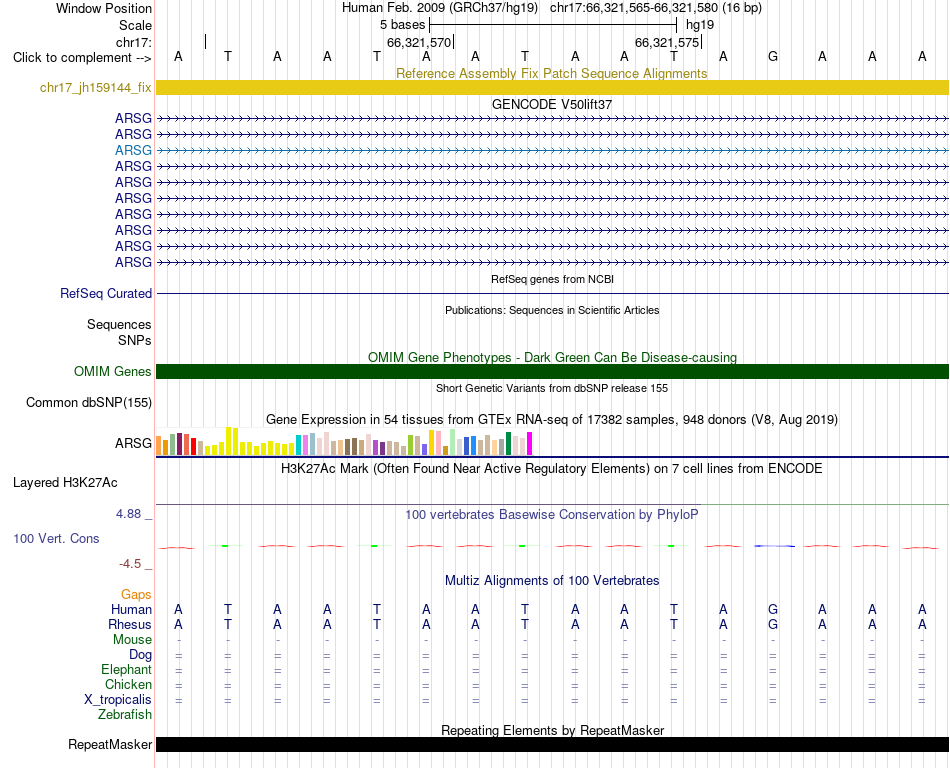Click the 4.88 PhyloP upper scale value

pos(128,514)
